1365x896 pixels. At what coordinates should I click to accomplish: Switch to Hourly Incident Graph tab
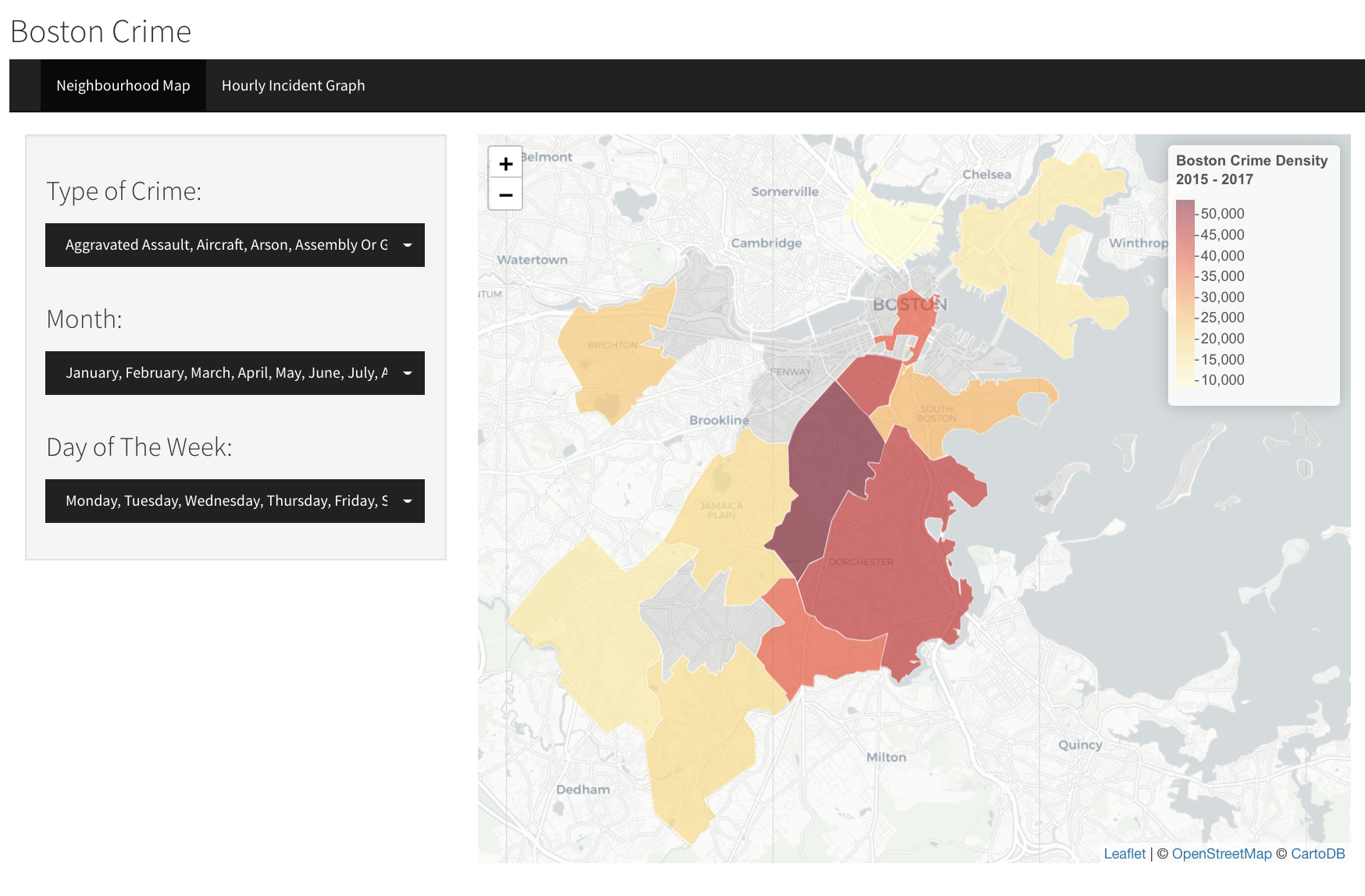click(x=293, y=86)
